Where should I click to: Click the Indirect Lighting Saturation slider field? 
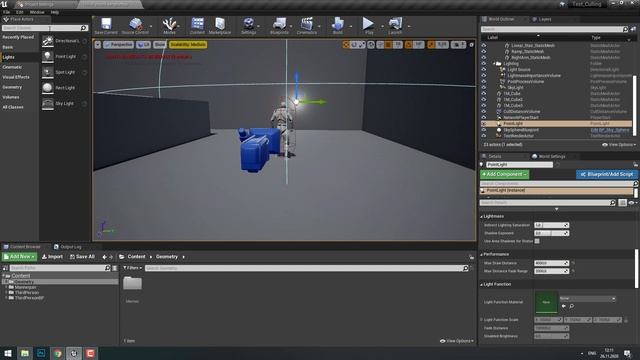551,225
